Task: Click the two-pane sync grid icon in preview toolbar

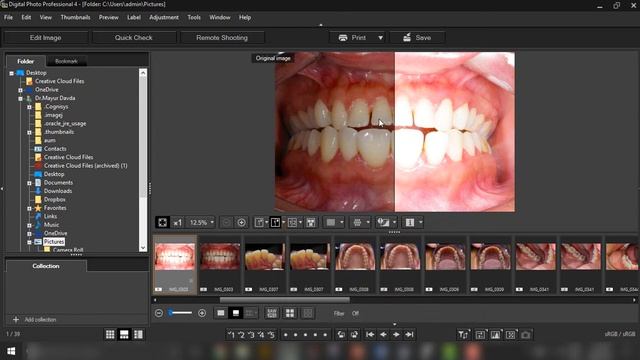Action: (x=293, y=222)
